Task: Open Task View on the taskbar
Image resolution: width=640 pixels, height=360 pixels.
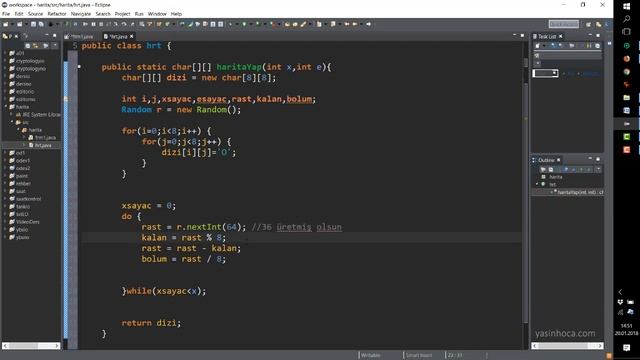Action: point(627,31)
